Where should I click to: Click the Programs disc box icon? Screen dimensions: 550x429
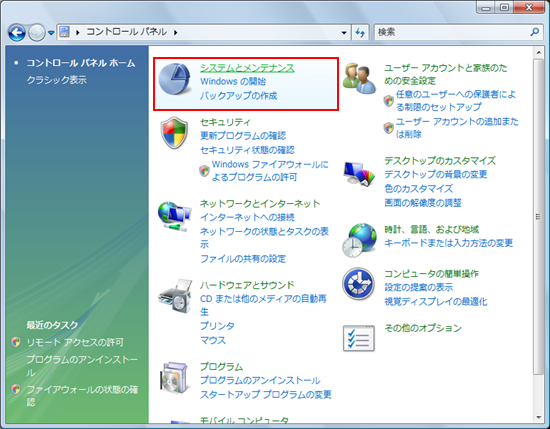pyautogui.click(x=174, y=378)
